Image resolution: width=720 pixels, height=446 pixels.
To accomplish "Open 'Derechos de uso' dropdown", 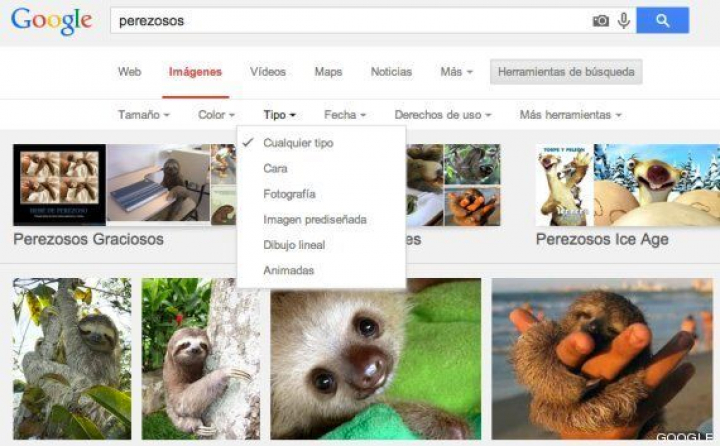I will click(x=442, y=115).
